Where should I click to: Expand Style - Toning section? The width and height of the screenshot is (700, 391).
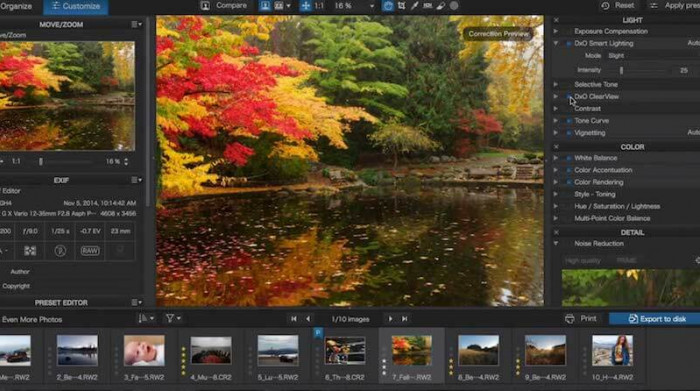(556, 194)
